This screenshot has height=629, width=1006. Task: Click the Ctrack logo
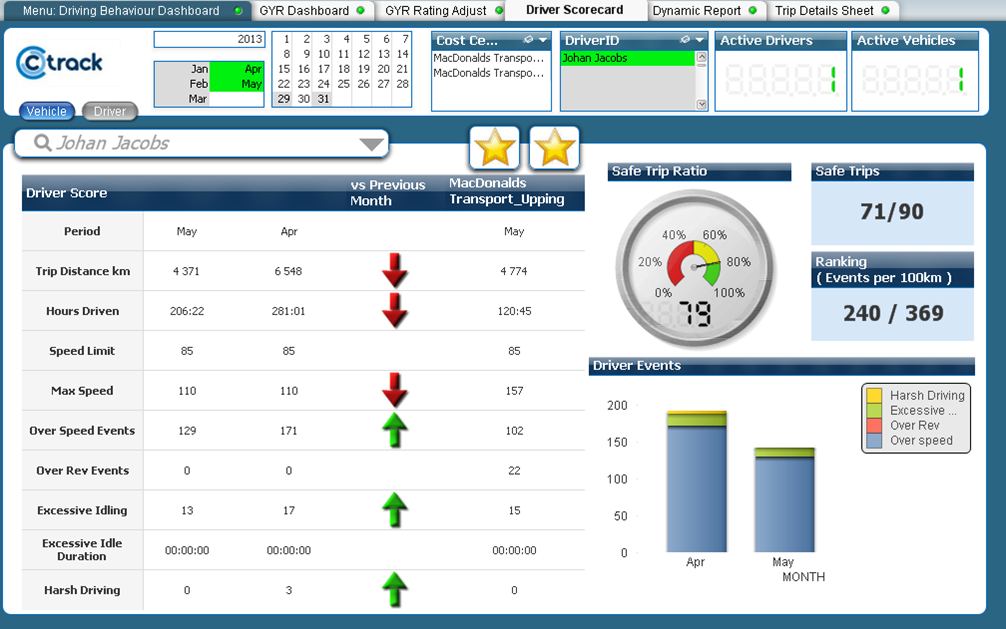[x=60, y=63]
